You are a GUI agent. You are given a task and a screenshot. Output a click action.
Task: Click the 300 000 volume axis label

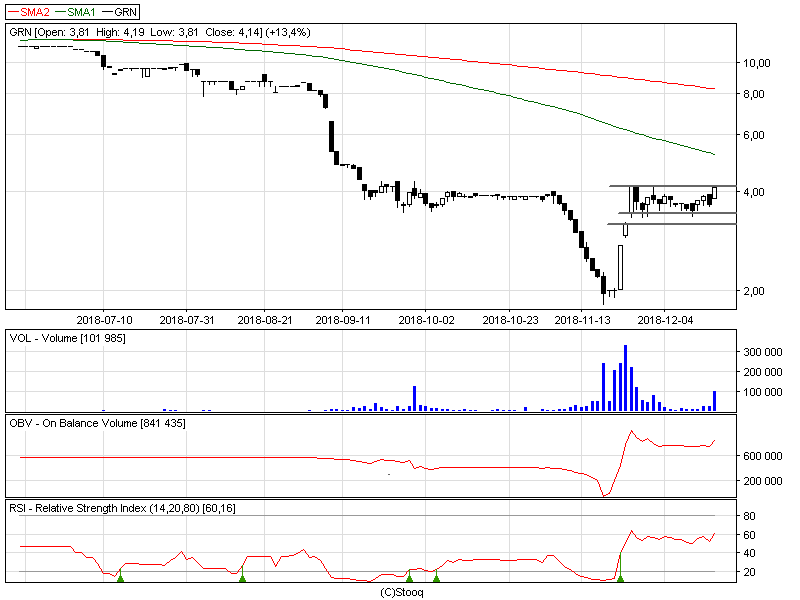coord(763,352)
